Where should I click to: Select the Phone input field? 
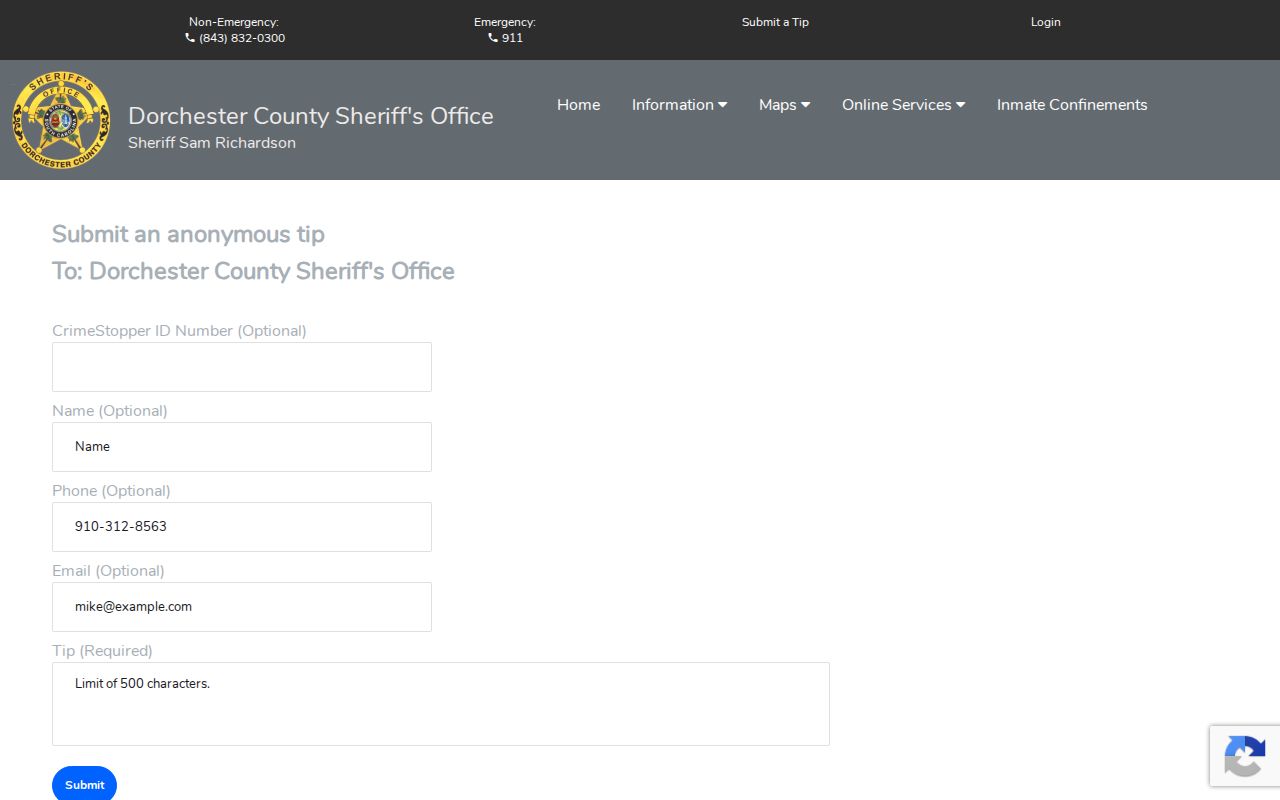pyautogui.click(x=242, y=527)
